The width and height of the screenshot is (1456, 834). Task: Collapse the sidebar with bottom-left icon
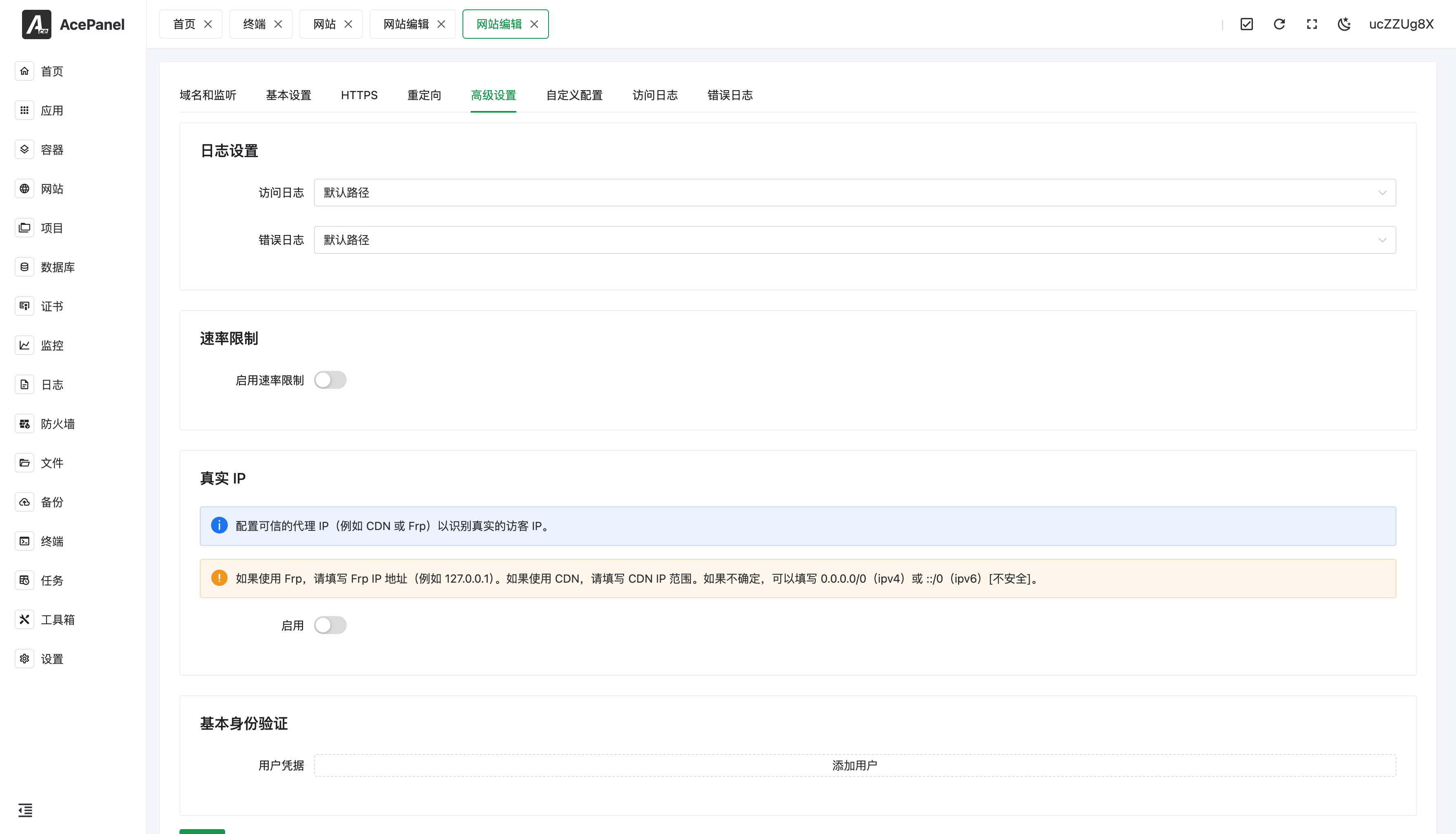[25, 810]
